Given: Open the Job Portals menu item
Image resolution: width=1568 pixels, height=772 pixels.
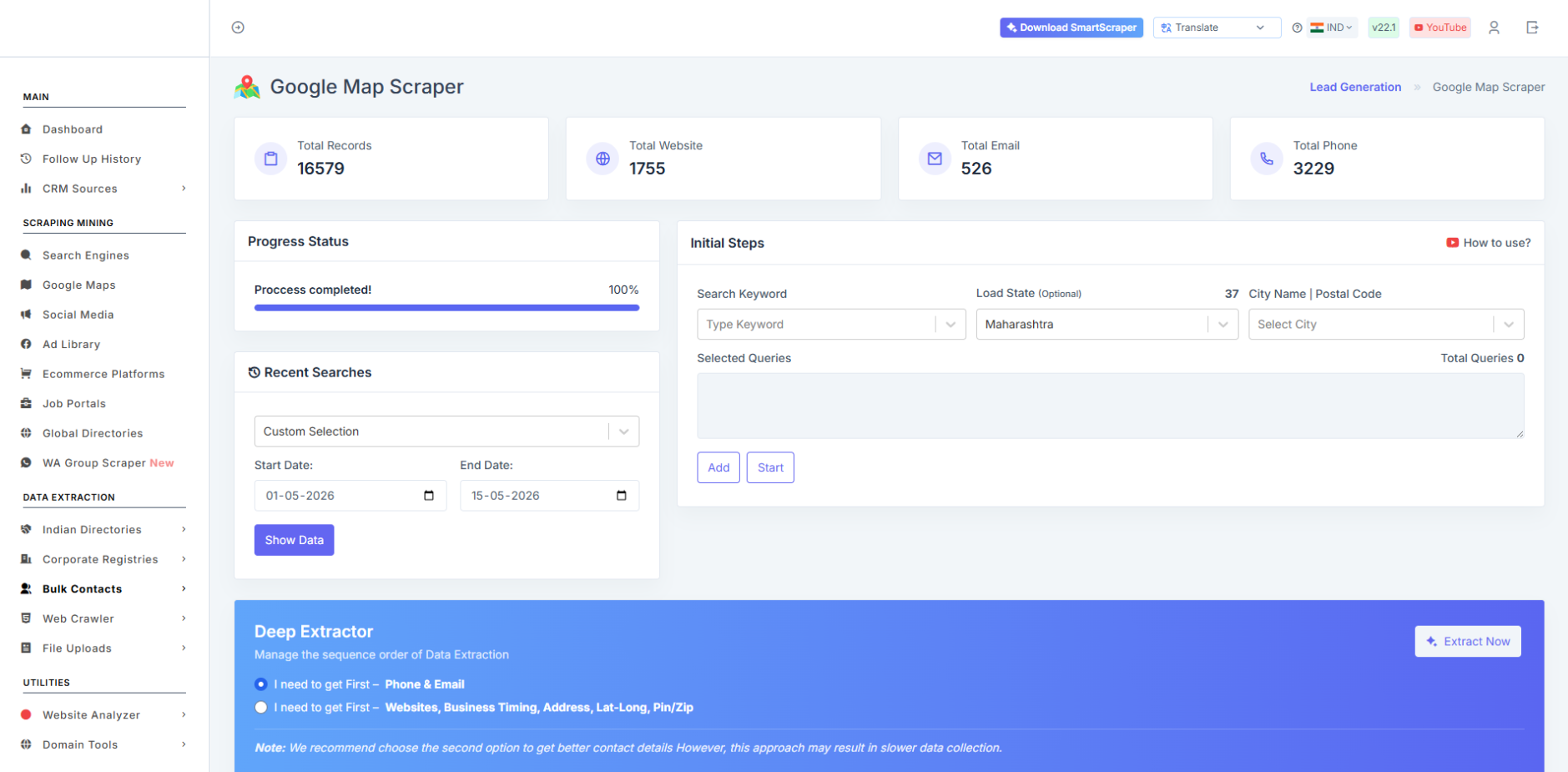Looking at the screenshot, I should point(74,403).
